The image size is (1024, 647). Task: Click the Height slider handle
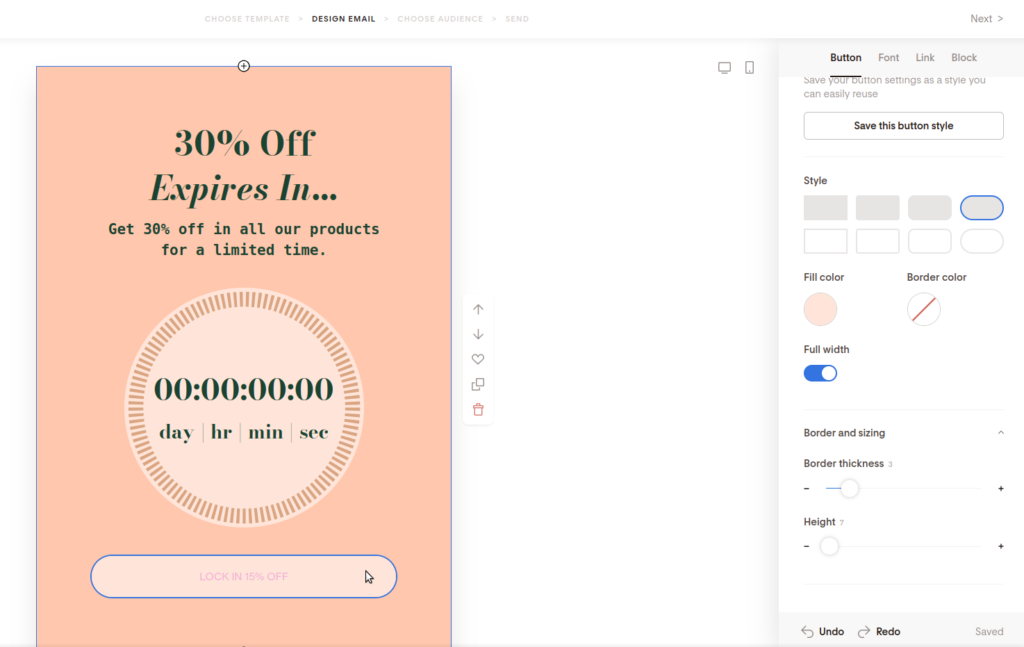pyautogui.click(x=829, y=546)
